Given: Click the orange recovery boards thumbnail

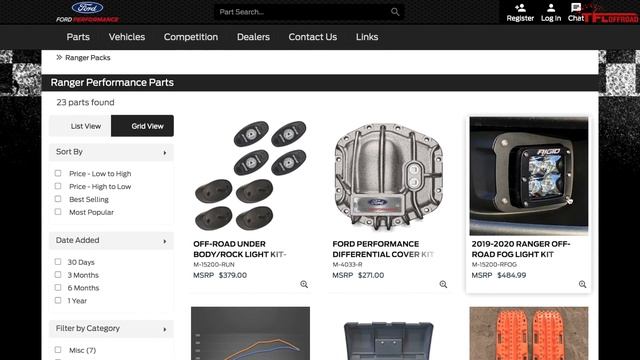Looking at the screenshot, I should (x=529, y=333).
